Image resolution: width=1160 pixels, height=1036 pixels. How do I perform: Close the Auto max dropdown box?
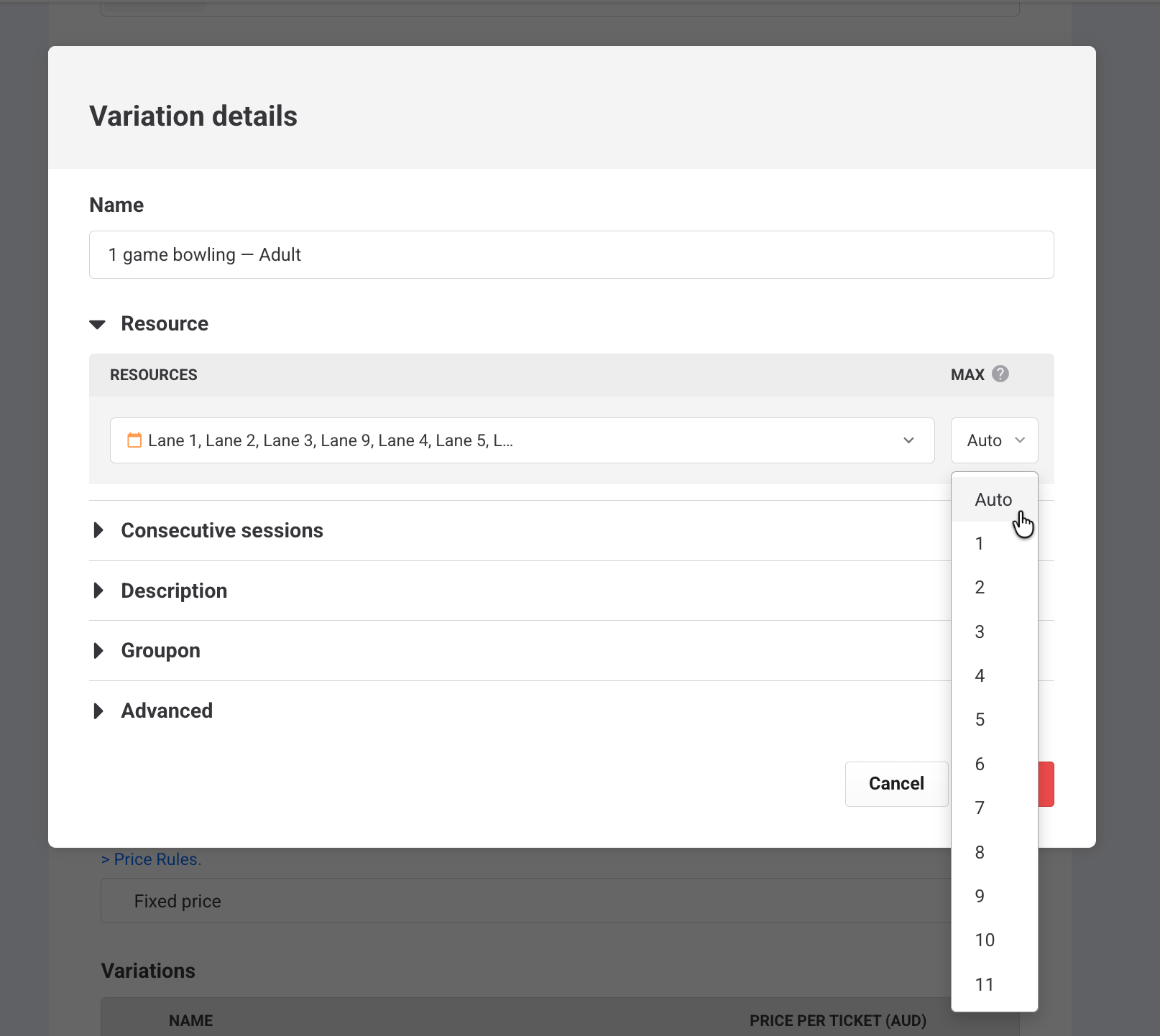[x=994, y=440]
